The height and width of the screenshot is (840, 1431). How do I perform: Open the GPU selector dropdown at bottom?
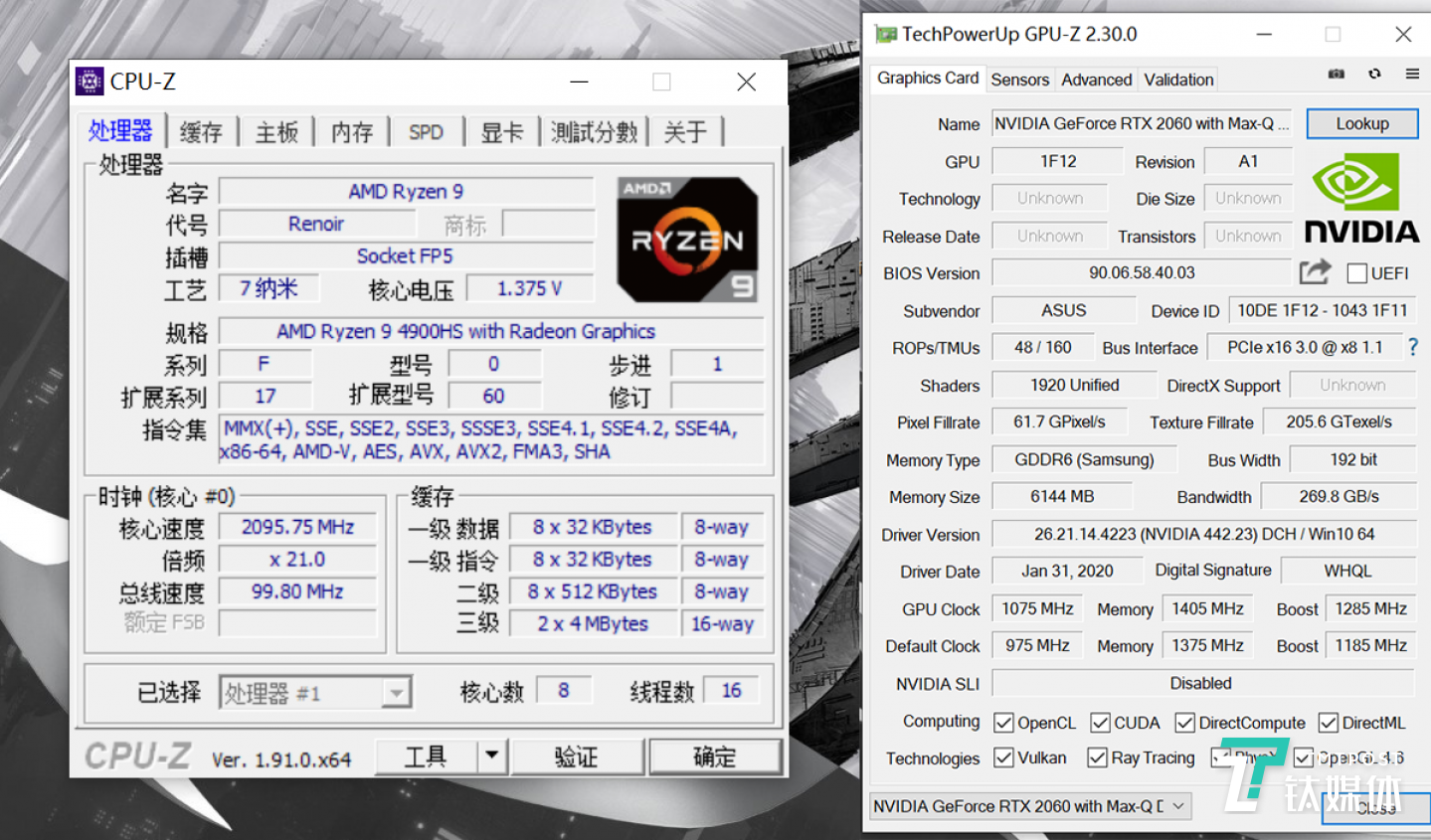pyautogui.click(x=1178, y=806)
